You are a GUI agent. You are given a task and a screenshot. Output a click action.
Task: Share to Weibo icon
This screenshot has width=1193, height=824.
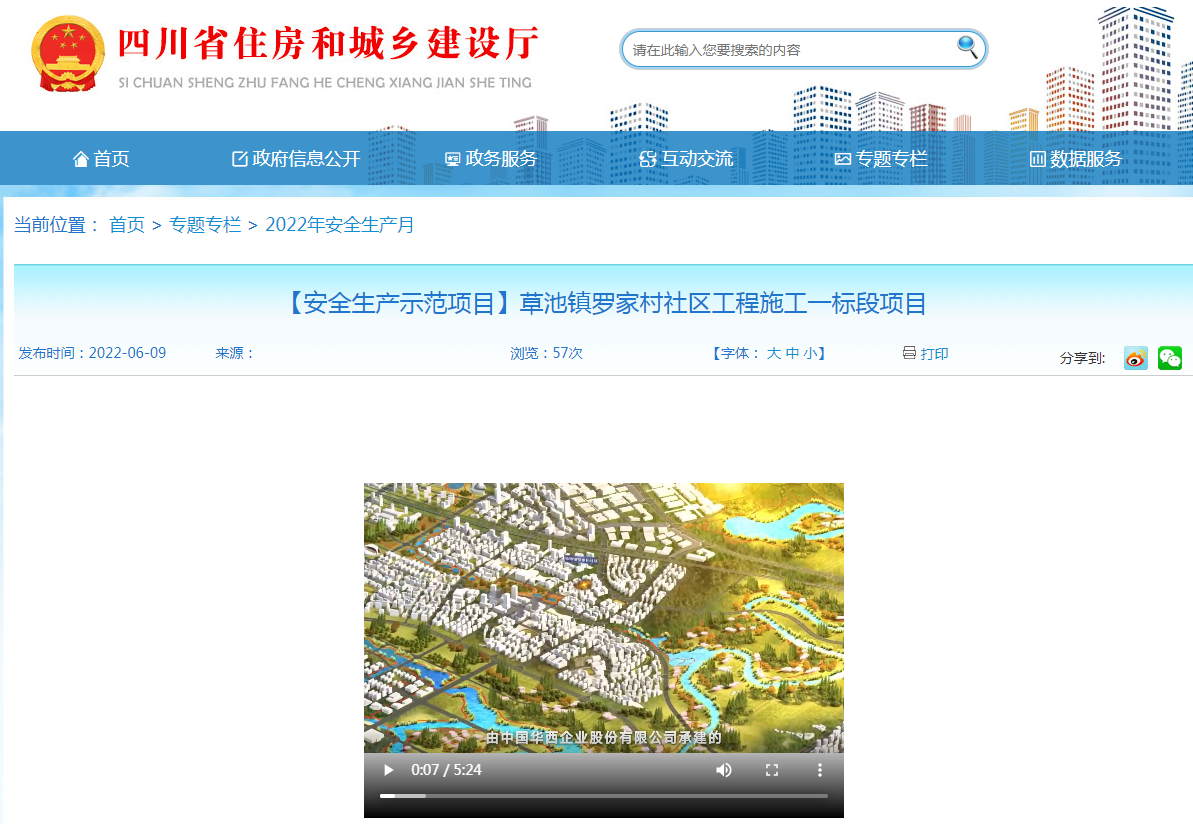1135,358
